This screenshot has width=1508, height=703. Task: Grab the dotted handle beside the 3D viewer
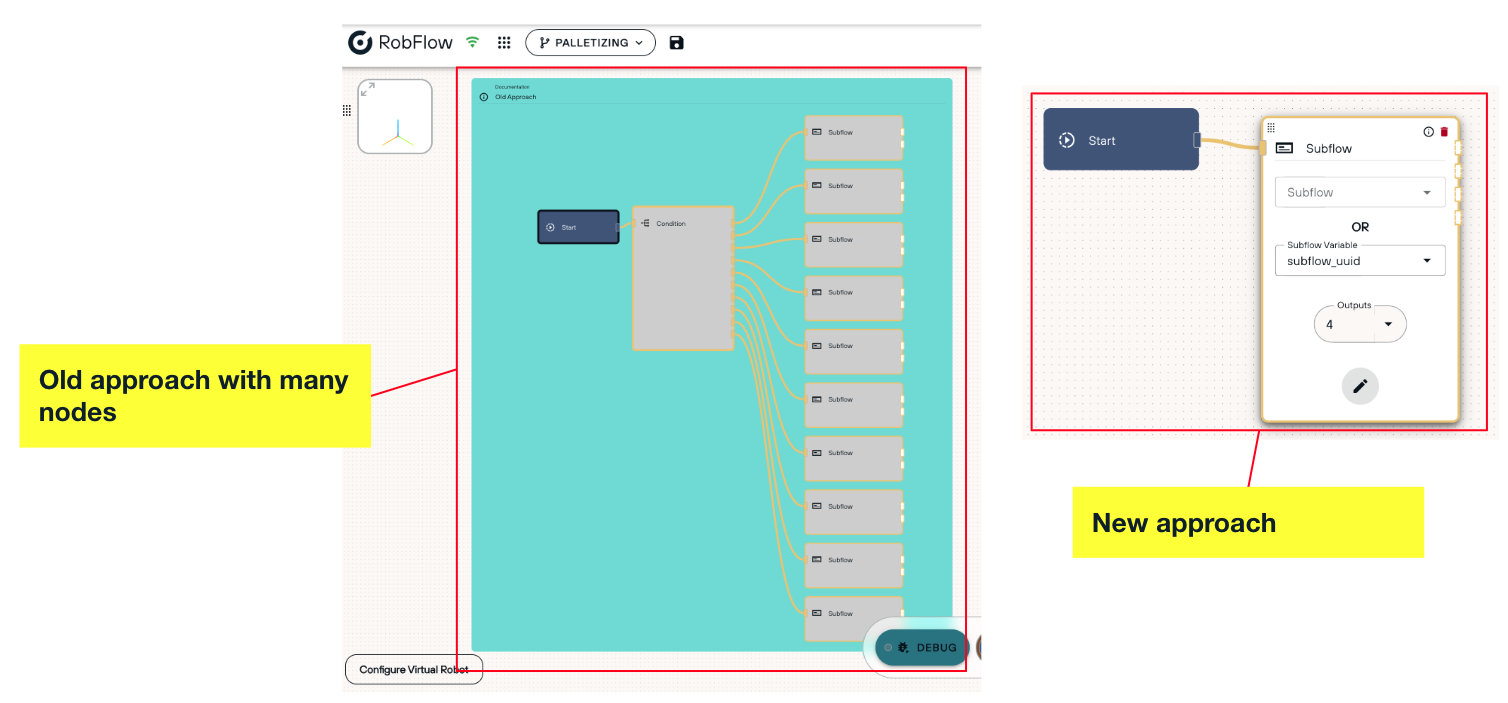[x=347, y=110]
